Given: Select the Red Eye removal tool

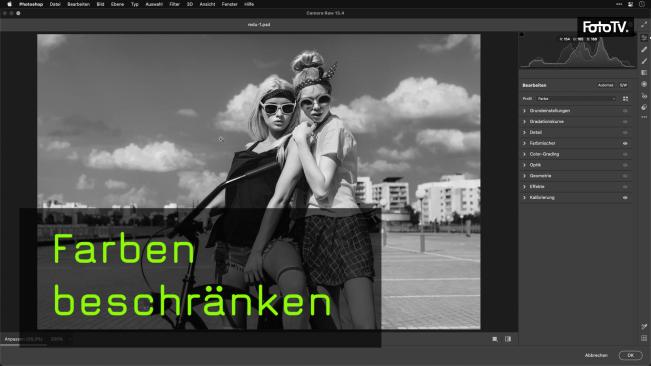Looking at the screenshot, I should pyautogui.click(x=644, y=96).
